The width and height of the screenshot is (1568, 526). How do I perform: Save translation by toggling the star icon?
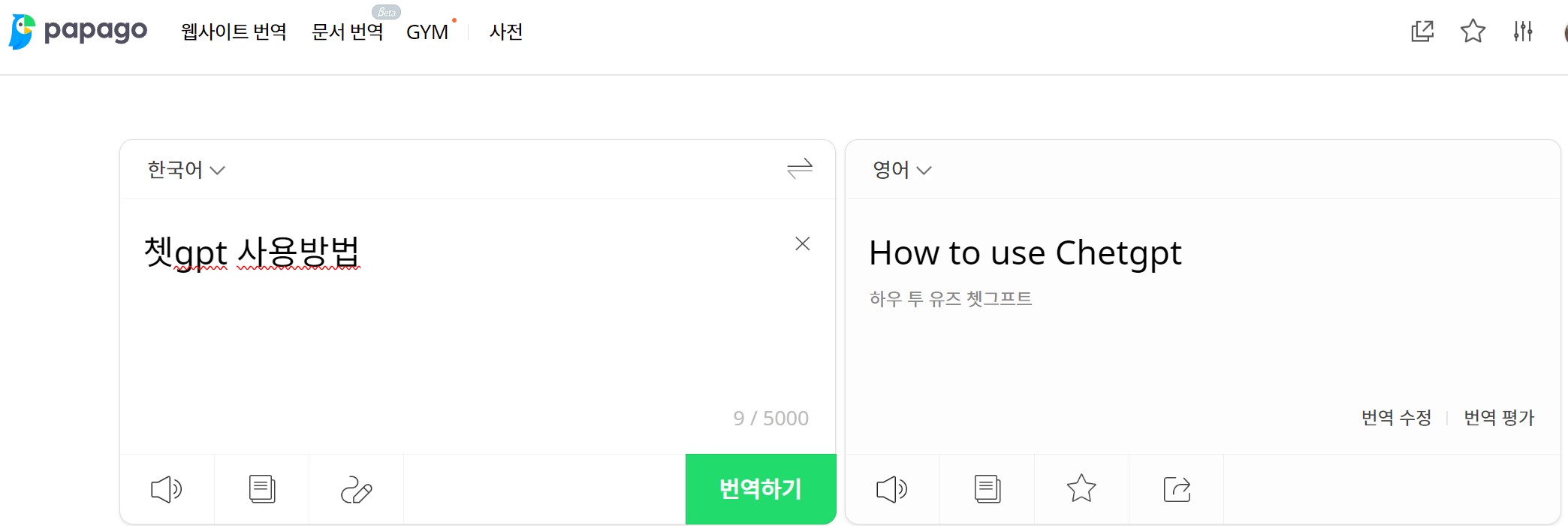[x=1082, y=488]
